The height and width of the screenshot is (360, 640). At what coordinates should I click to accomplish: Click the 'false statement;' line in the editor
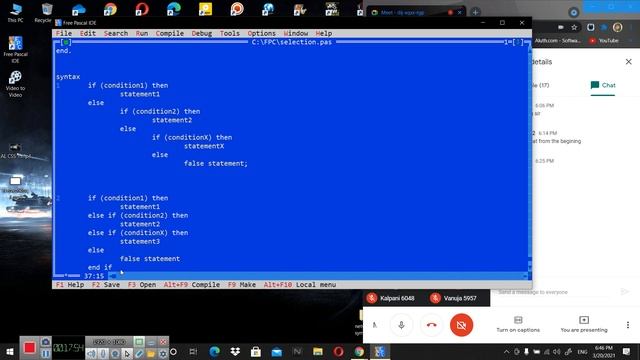pos(216,164)
